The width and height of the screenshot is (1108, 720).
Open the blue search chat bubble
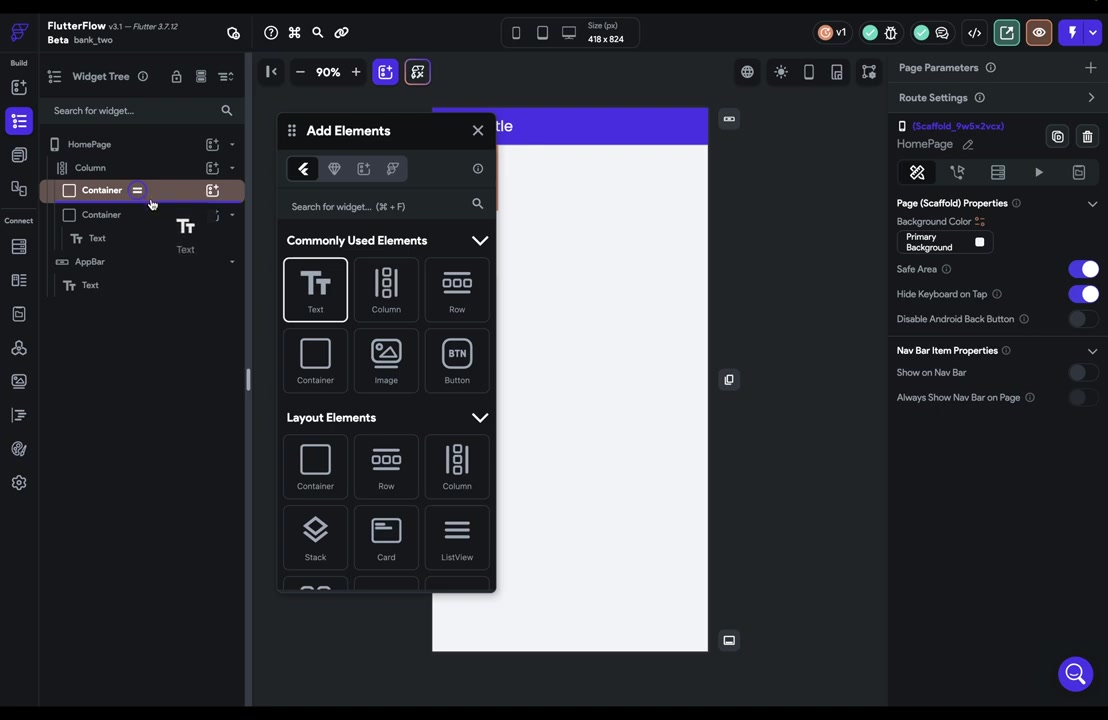pyautogui.click(x=1075, y=674)
